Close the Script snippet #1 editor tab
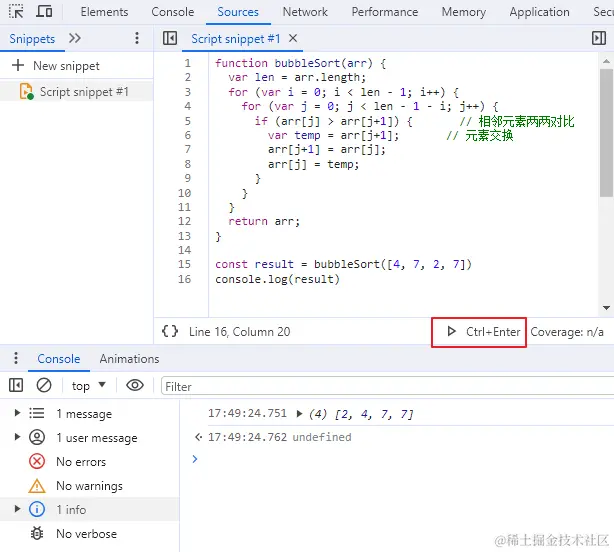The width and height of the screenshot is (614, 552). [293, 38]
